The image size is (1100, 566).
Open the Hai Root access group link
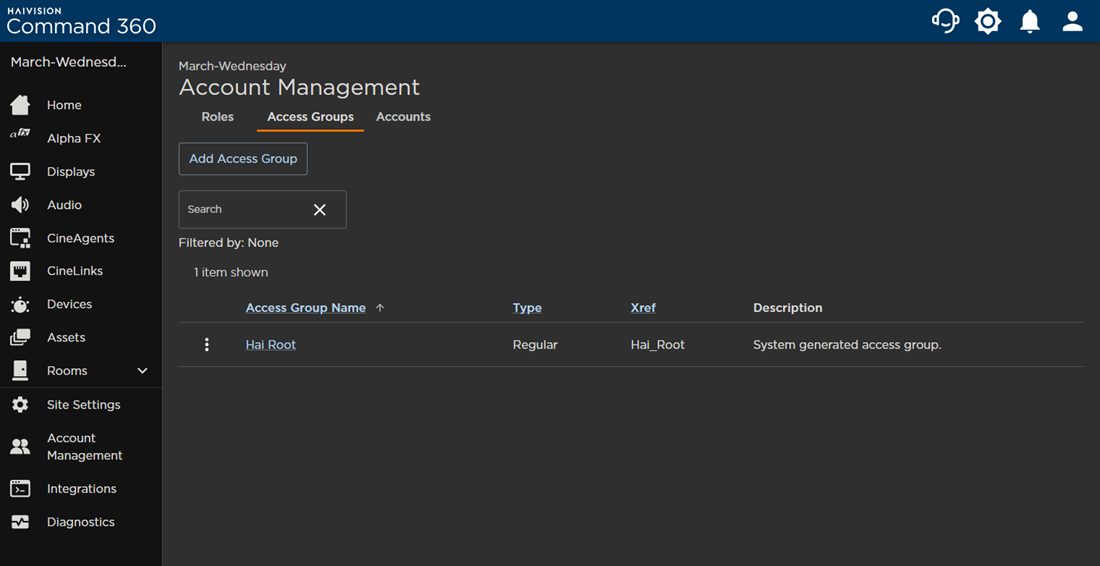coord(271,344)
